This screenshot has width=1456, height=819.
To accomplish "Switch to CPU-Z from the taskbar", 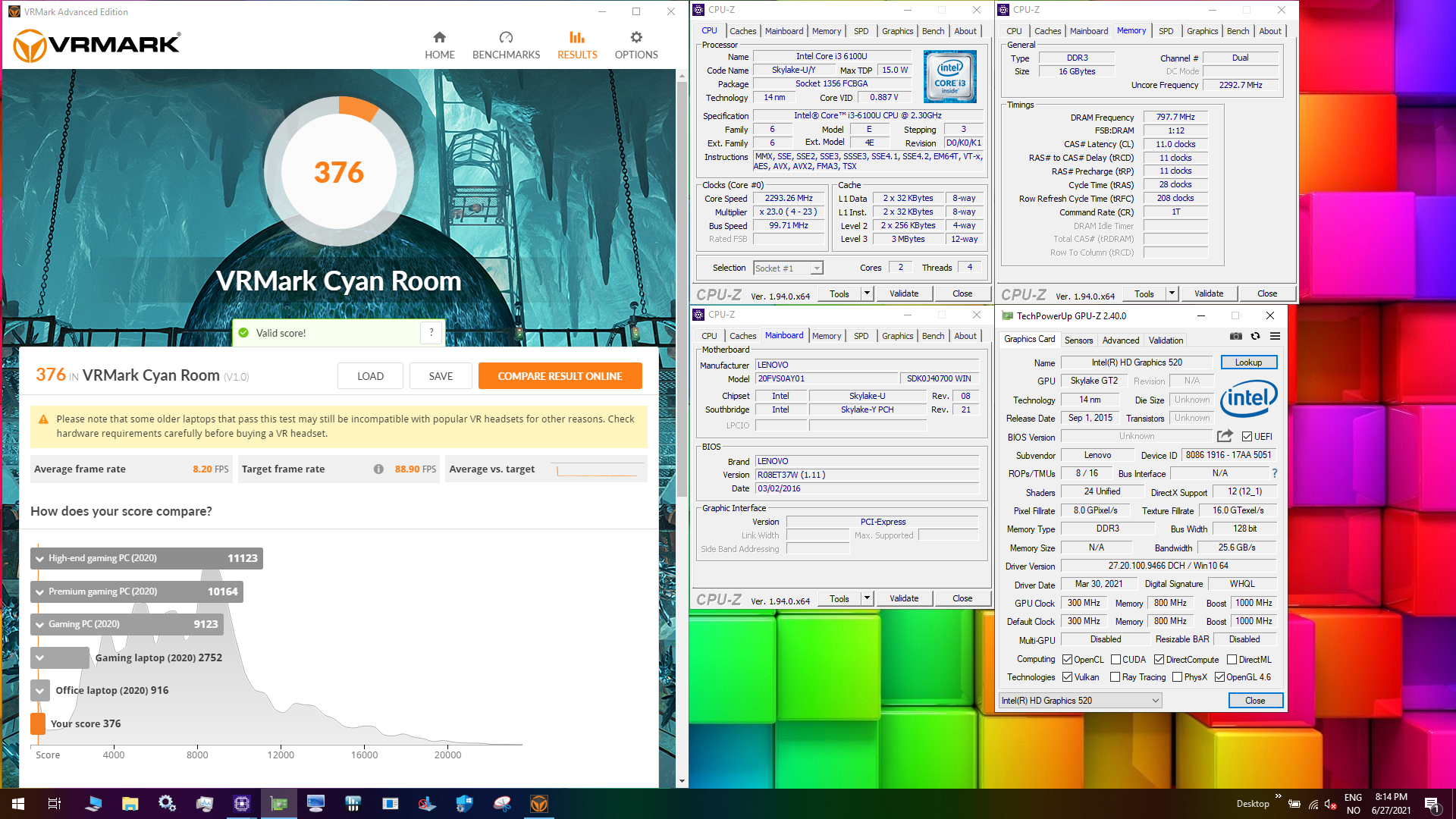I will (242, 804).
